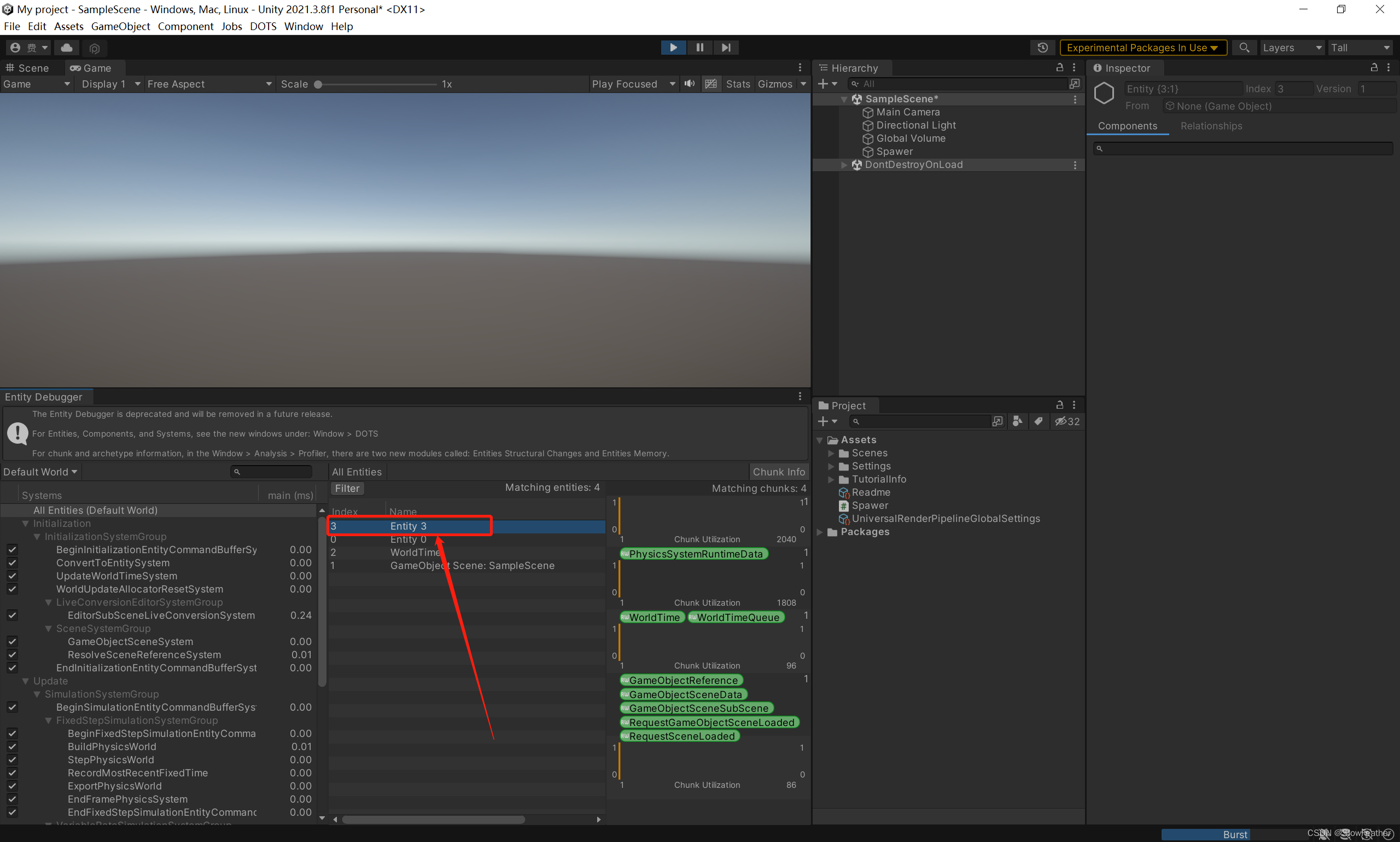Viewport: 1400px width, 842px height.
Task: Toggle Mute Audio icon in Game view
Action: (x=690, y=84)
